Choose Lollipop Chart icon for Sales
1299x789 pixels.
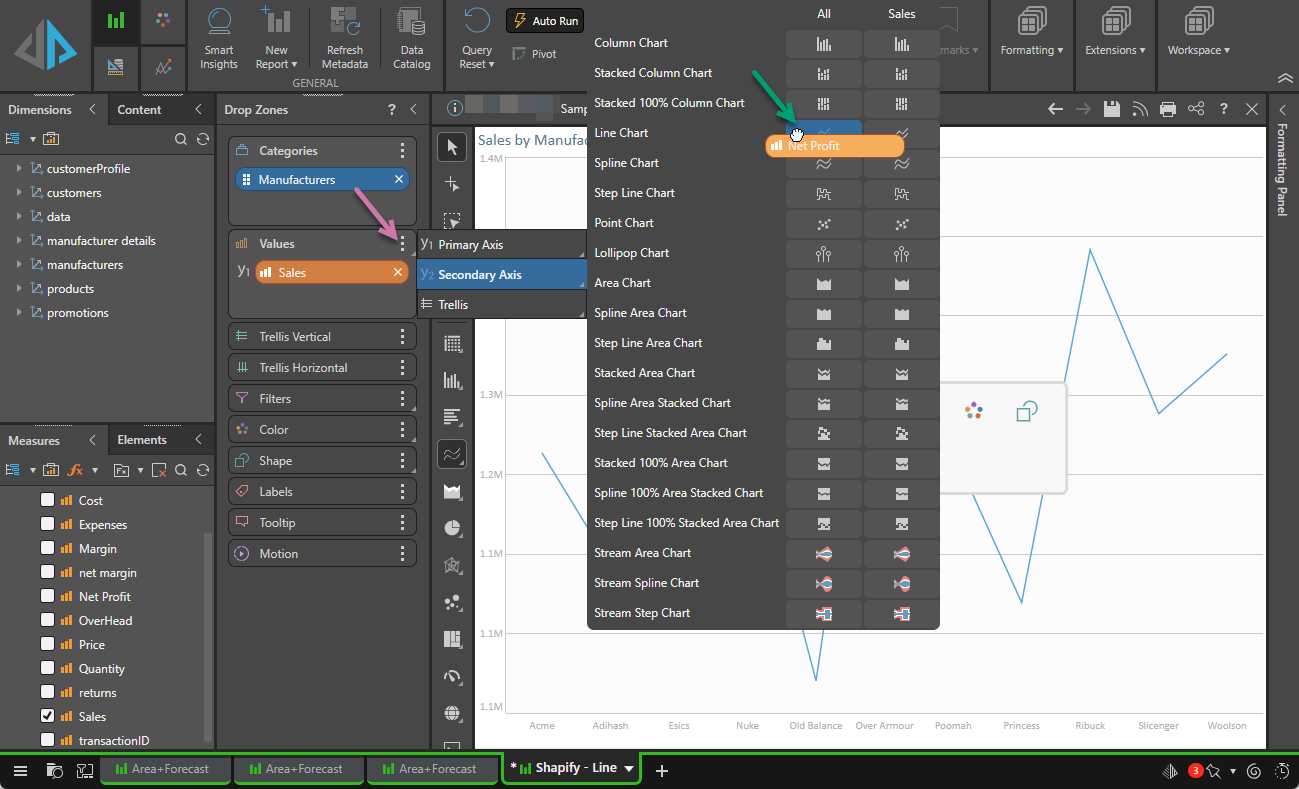(901, 253)
